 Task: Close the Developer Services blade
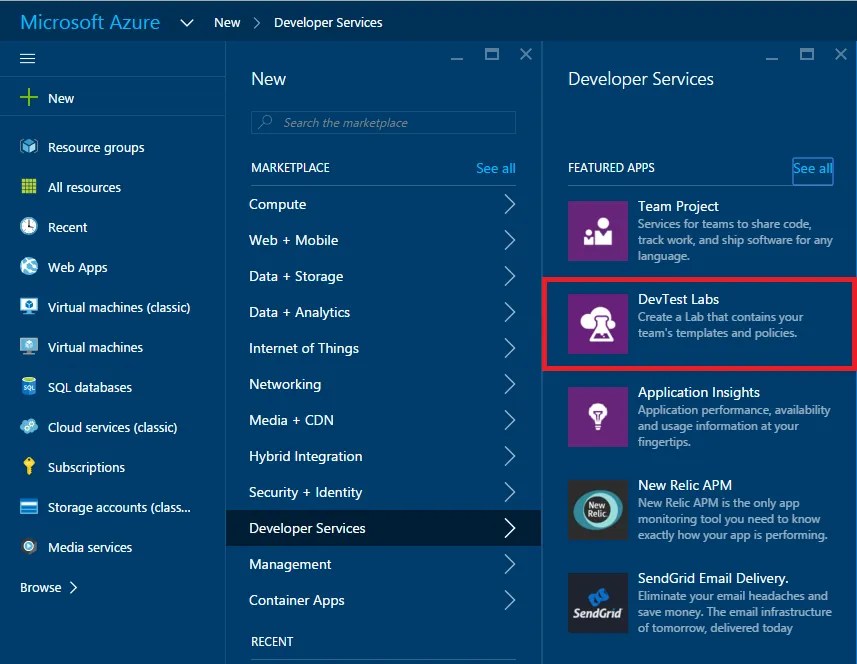tap(841, 54)
